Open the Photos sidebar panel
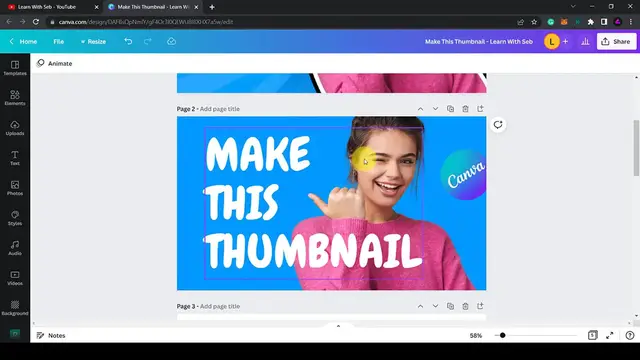The width and height of the screenshot is (640, 360). pyautogui.click(x=15, y=188)
